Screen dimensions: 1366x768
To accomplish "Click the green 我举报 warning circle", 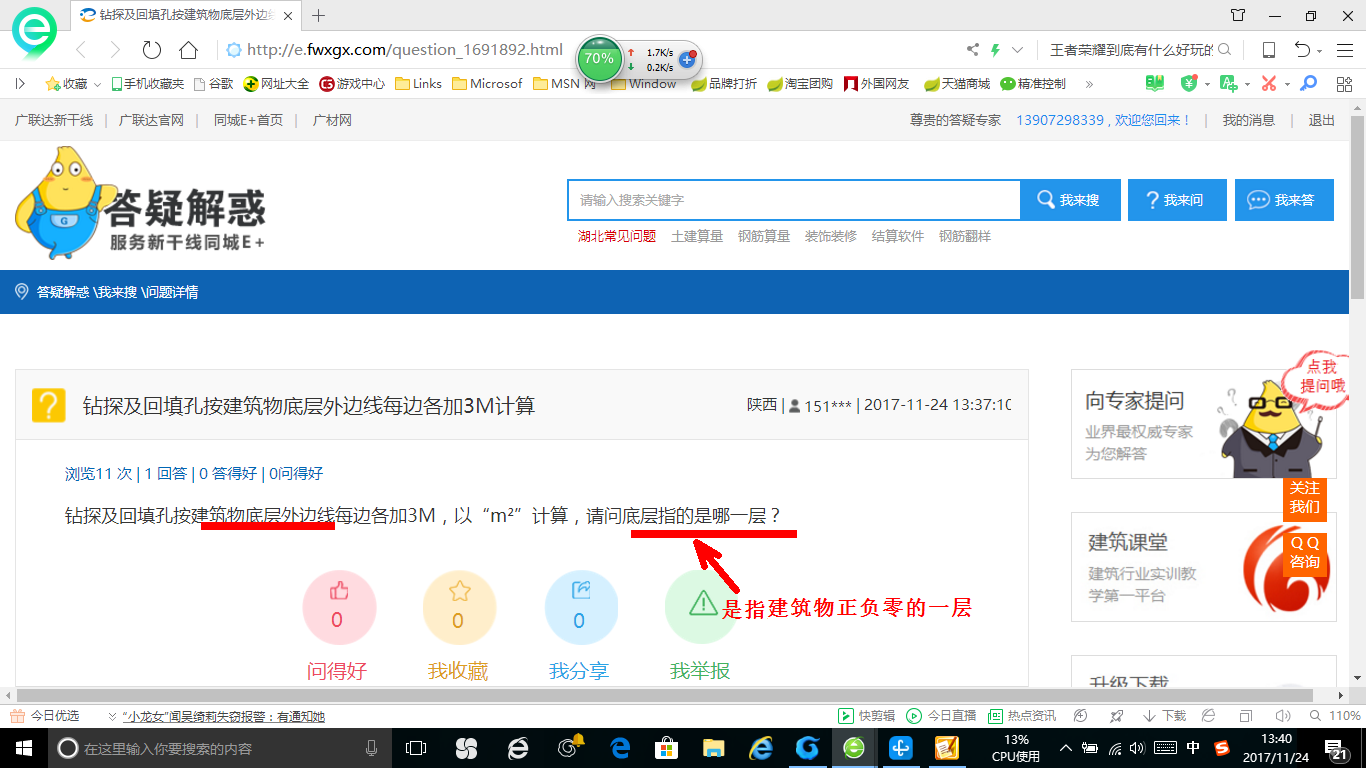I will (701, 607).
